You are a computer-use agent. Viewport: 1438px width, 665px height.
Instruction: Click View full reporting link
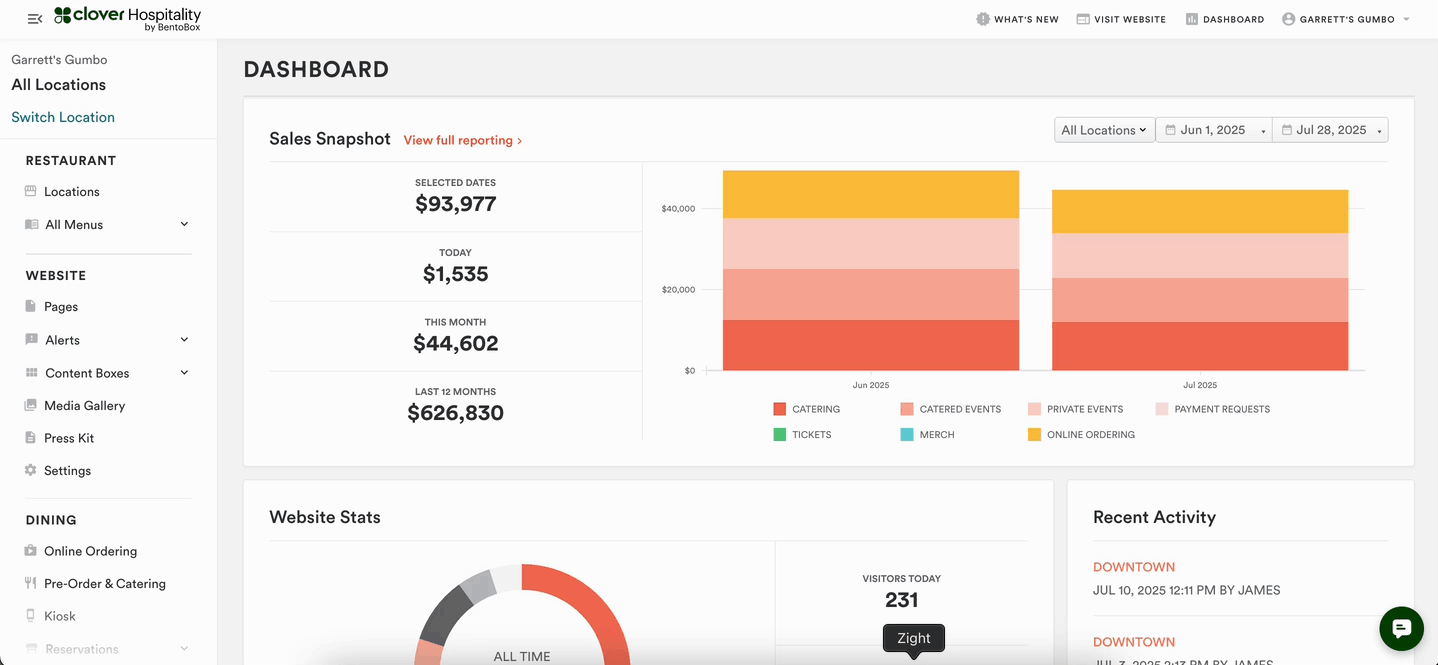(463, 140)
